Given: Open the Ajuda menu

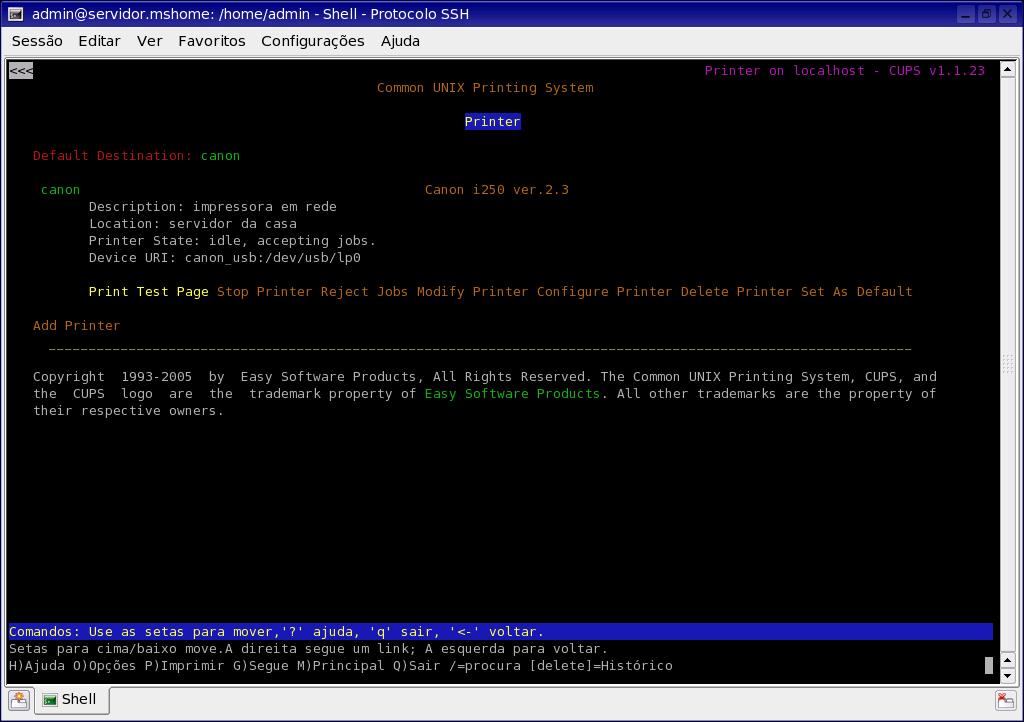Looking at the screenshot, I should 400,41.
